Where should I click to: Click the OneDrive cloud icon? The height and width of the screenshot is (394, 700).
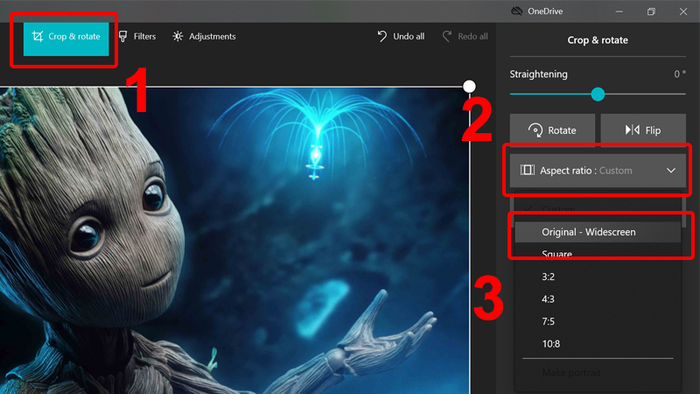point(517,11)
